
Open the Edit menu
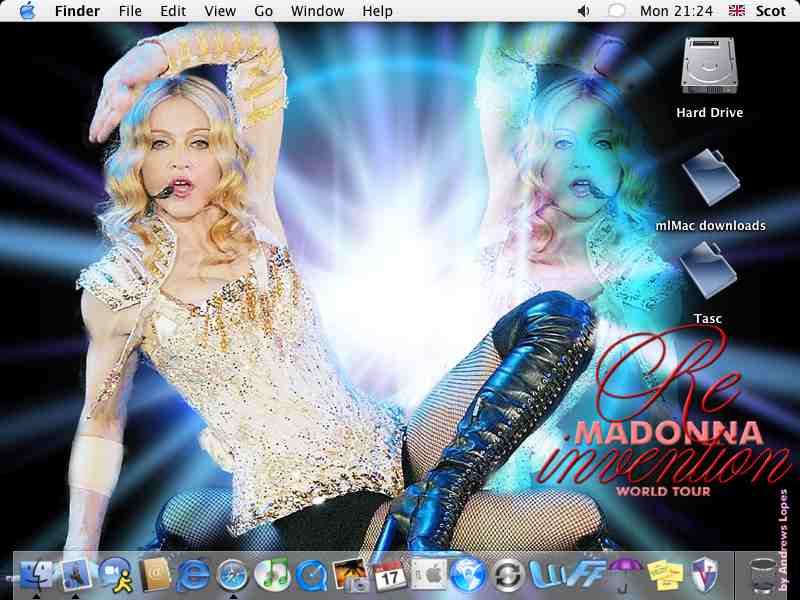coord(173,11)
